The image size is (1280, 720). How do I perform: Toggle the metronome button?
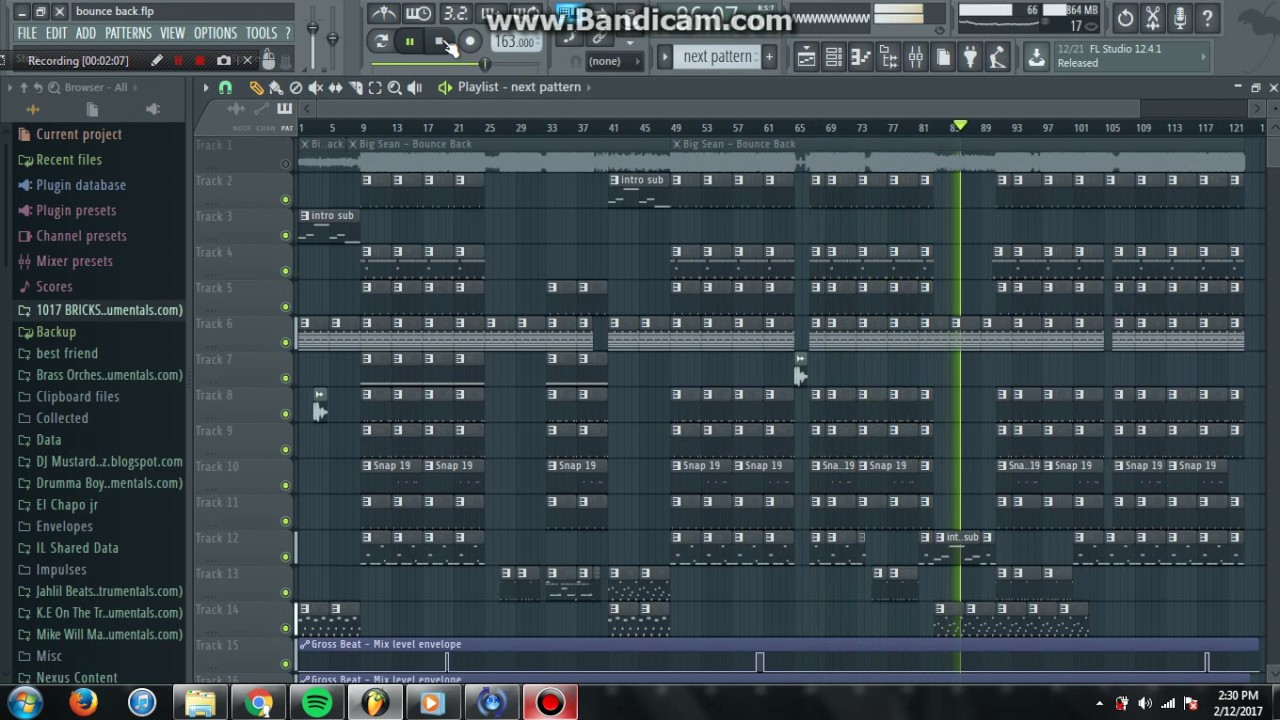[x=383, y=13]
